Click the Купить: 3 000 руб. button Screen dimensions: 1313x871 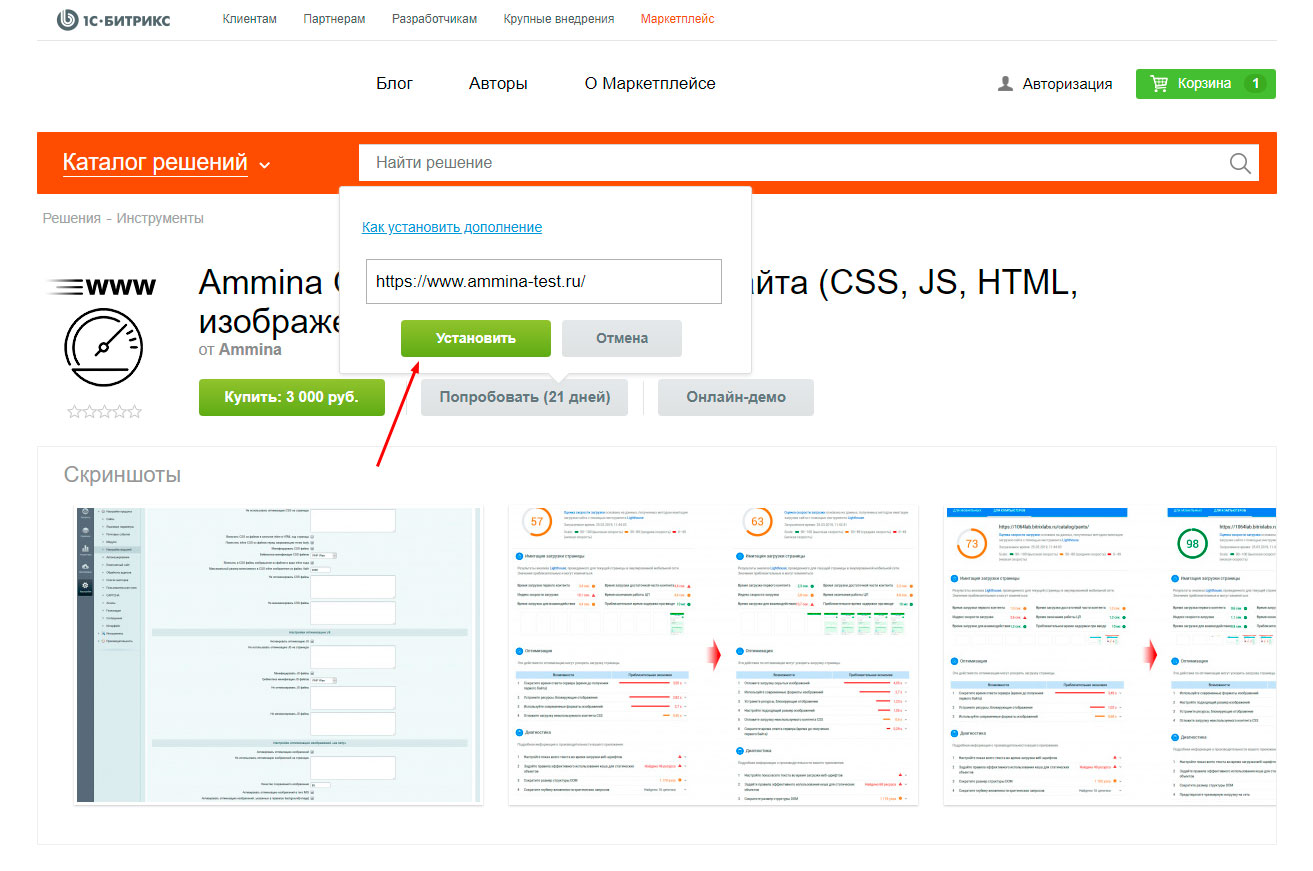[x=292, y=397]
